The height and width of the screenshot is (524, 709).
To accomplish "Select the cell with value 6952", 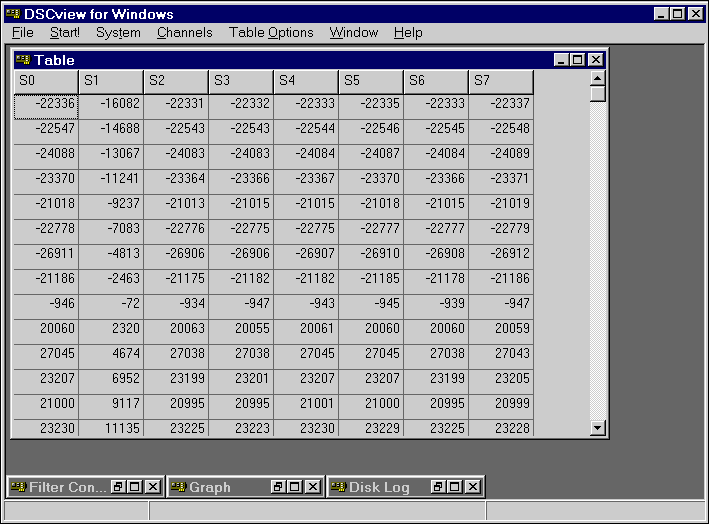I will pyautogui.click(x=111, y=382).
